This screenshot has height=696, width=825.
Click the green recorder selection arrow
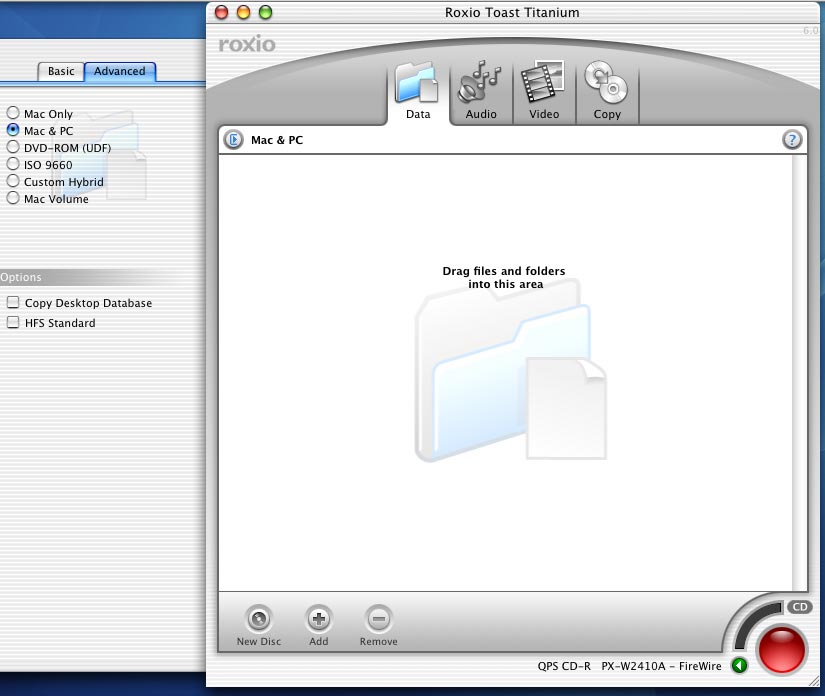[x=739, y=665]
